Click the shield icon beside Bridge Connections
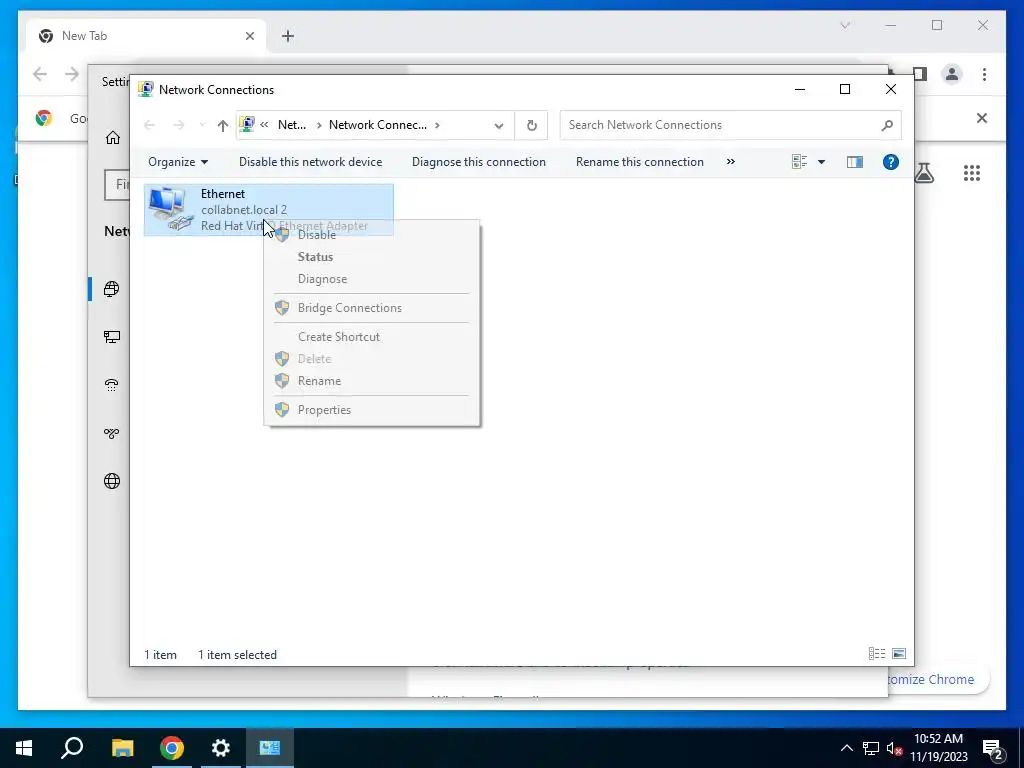Viewport: 1024px width, 768px height. pos(282,308)
